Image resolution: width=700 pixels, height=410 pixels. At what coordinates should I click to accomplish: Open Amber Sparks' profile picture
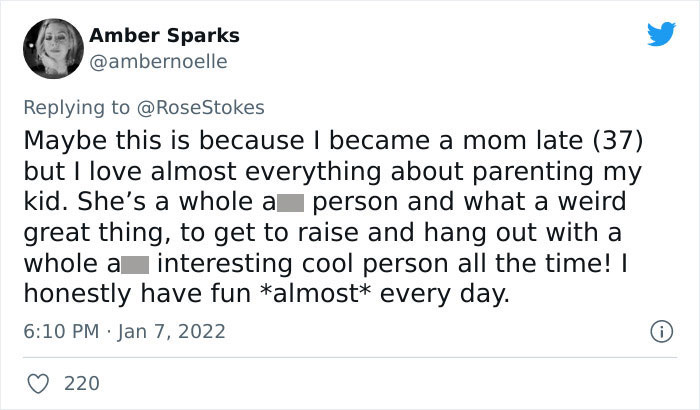(53, 48)
